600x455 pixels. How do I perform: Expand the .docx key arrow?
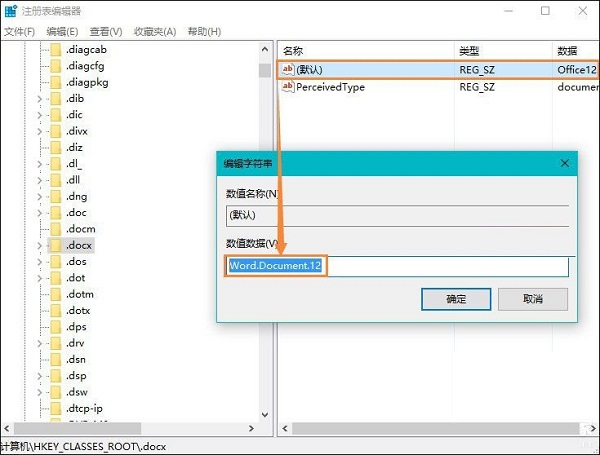[x=40, y=245]
